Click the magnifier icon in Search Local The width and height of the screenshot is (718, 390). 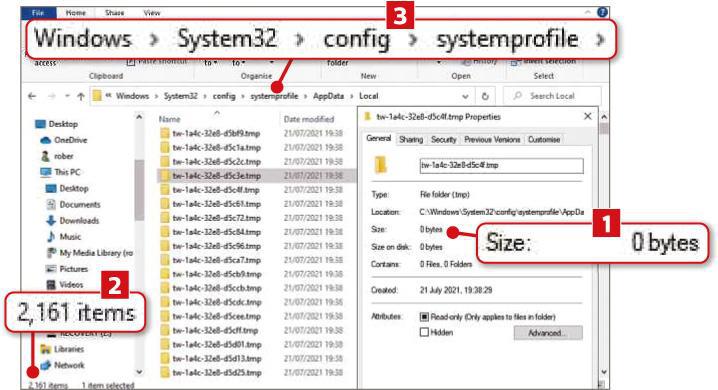click(x=517, y=96)
